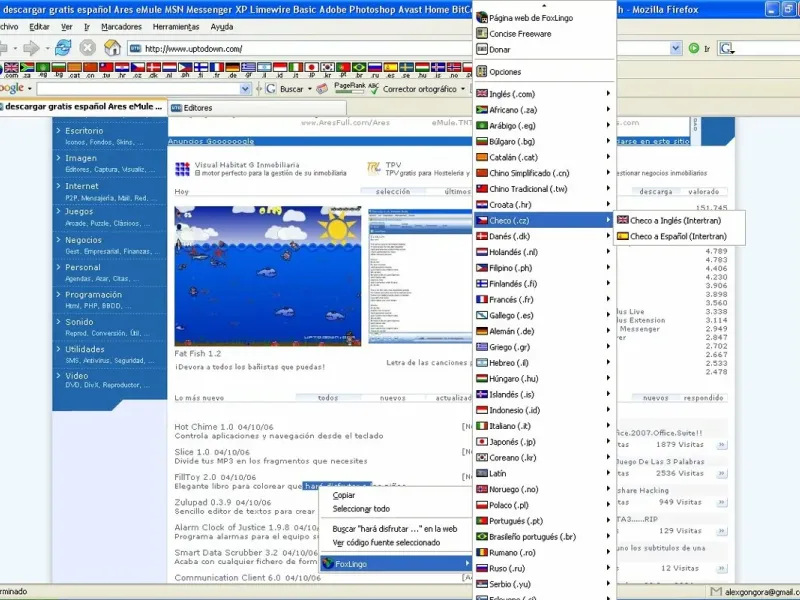Choose Seleccionar todo in context menu
This screenshot has height=600, width=800.
click(x=361, y=509)
